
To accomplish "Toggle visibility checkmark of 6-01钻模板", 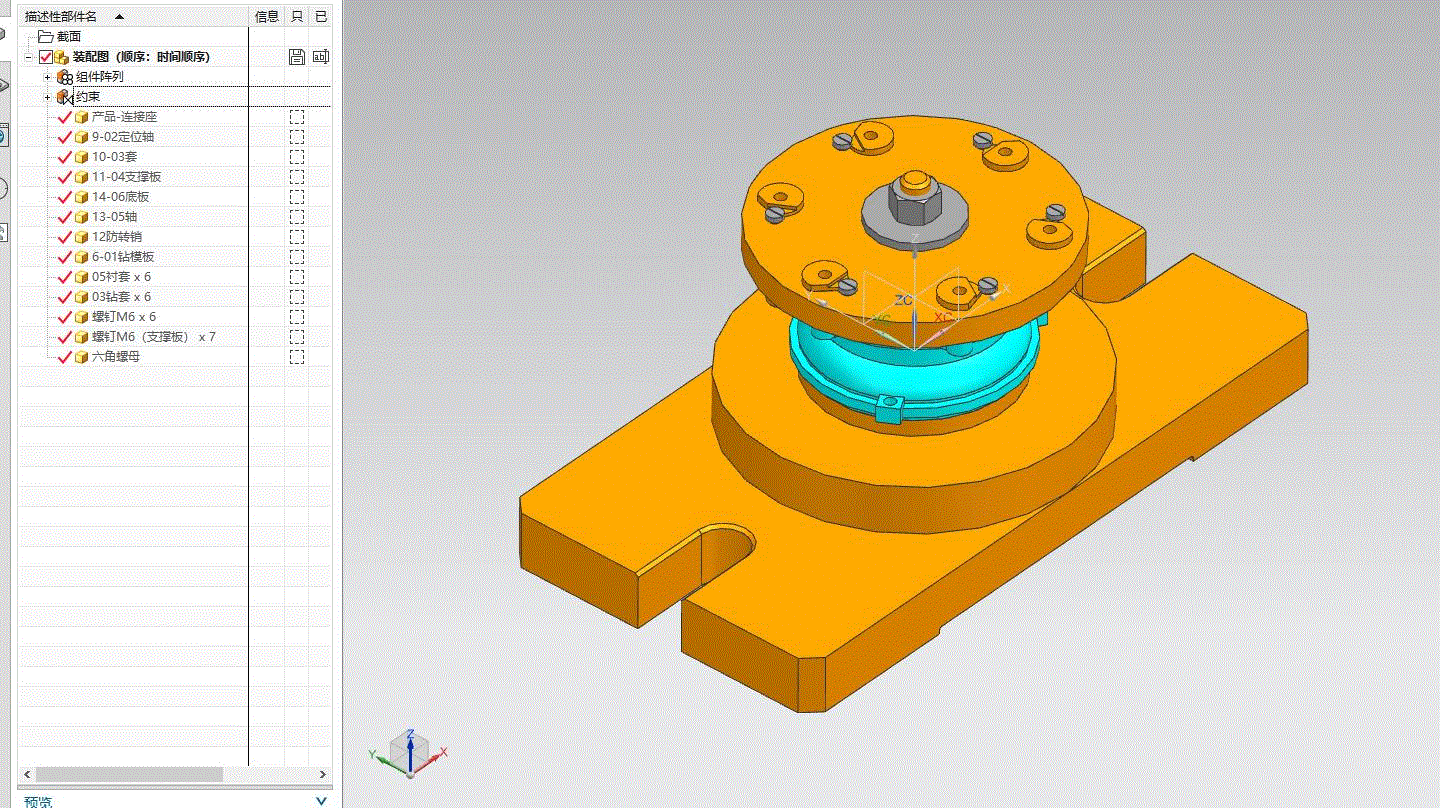I will [65, 257].
